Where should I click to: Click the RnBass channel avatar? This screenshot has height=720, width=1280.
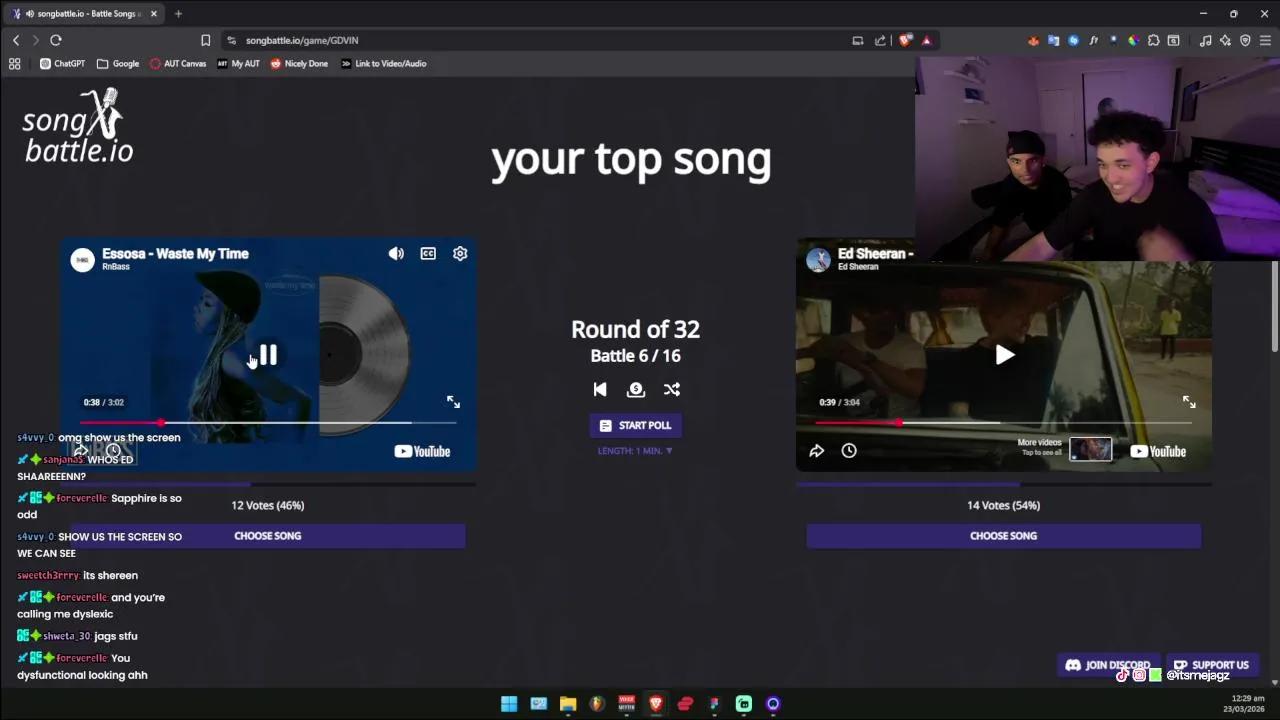(x=82, y=260)
